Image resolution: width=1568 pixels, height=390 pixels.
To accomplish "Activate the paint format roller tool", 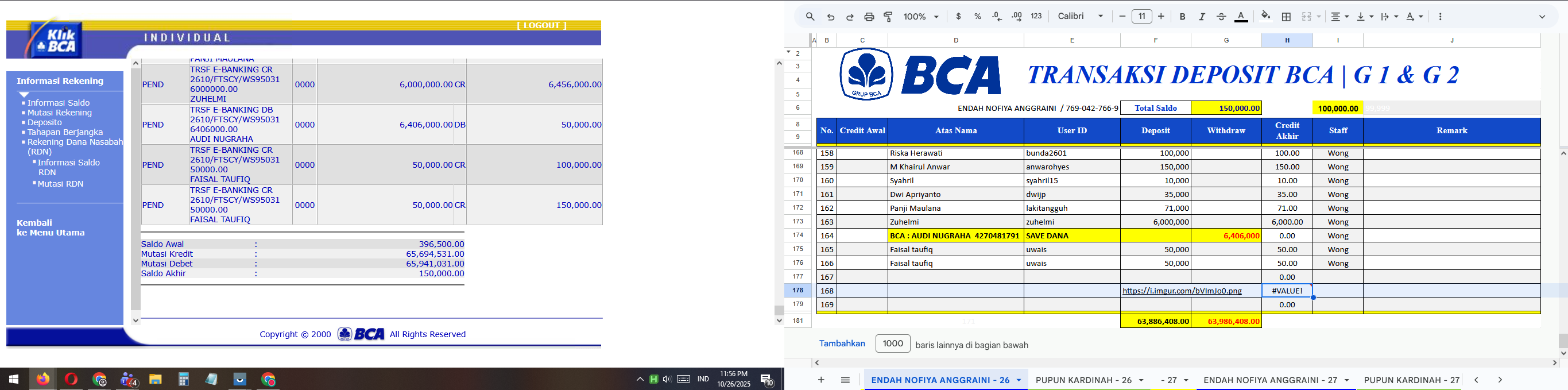I will [889, 17].
